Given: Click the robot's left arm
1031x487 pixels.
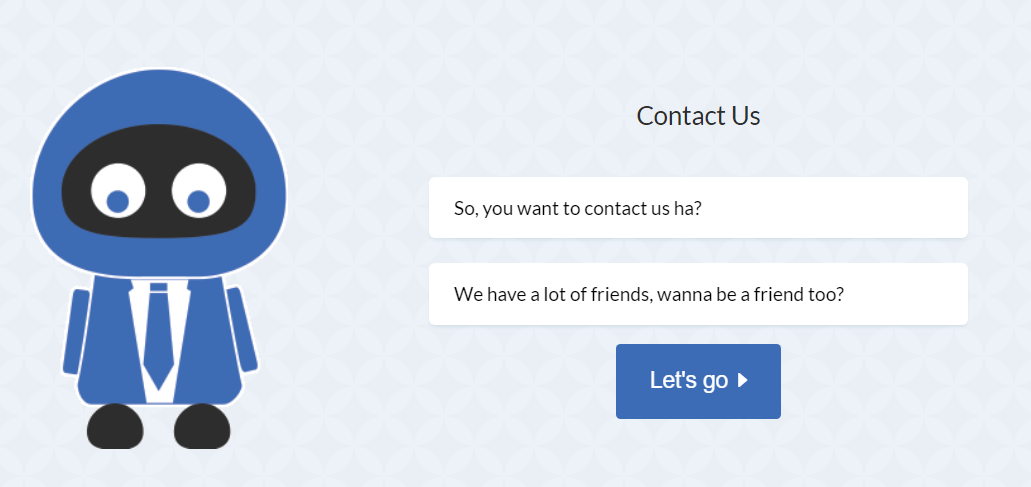Looking at the screenshot, I should [76, 331].
